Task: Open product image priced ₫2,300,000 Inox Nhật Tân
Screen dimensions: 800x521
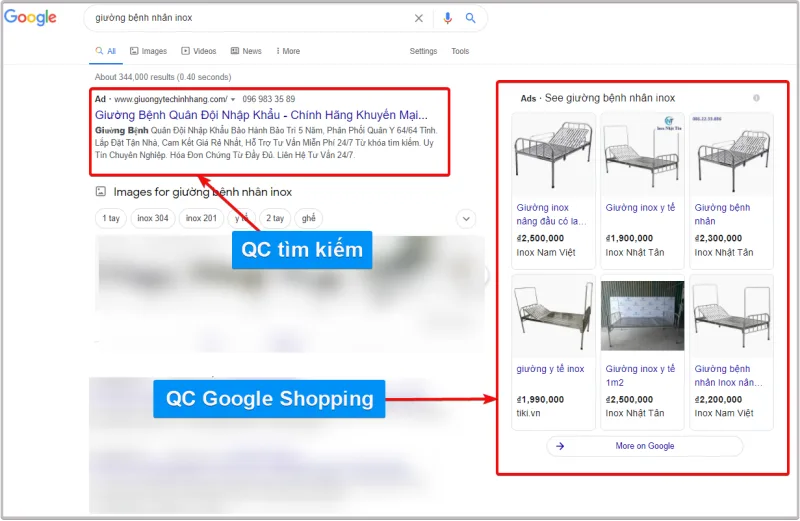Action: [x=731, y=156]
